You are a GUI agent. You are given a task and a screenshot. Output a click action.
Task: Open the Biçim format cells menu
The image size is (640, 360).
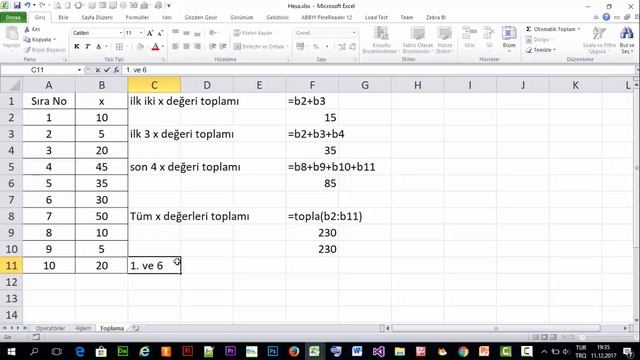pyautogui.click(x=509, y=38)
